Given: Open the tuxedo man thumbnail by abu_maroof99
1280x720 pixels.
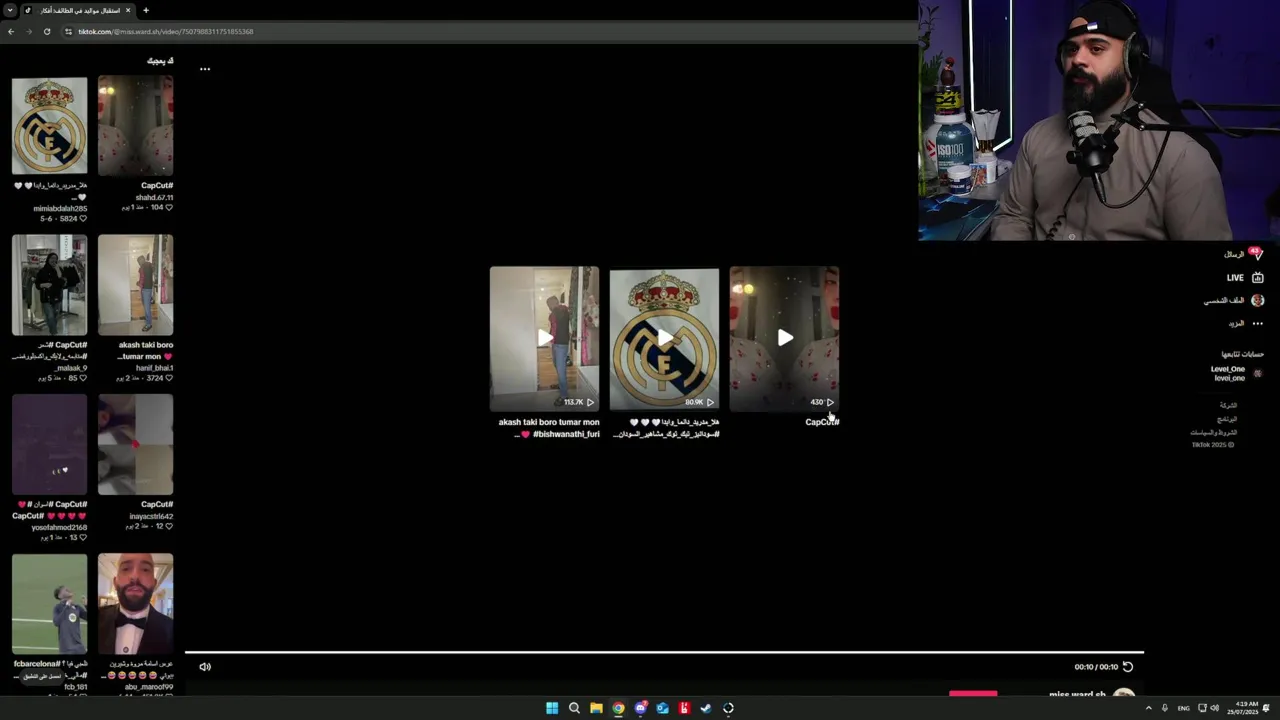Looking at the screenshot, I should coord(135,604).
